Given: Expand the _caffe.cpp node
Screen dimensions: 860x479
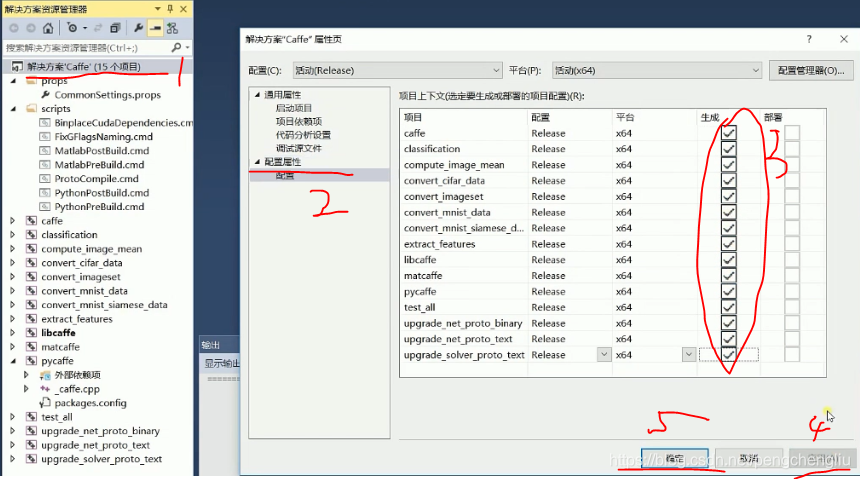Looking at the screenshot, I should pos(26,388).
